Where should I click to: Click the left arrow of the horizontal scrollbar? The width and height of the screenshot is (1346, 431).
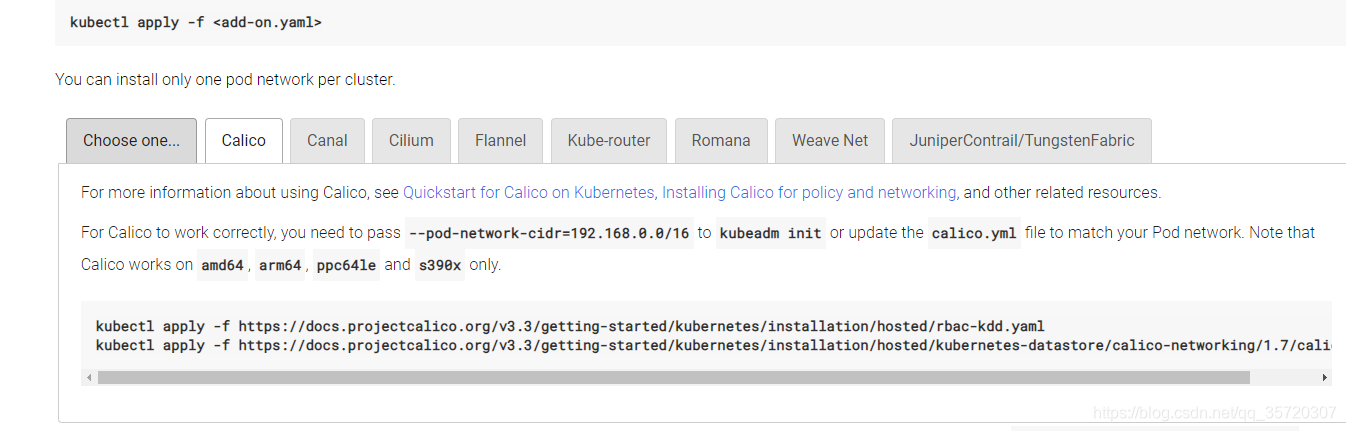point(88,378)
